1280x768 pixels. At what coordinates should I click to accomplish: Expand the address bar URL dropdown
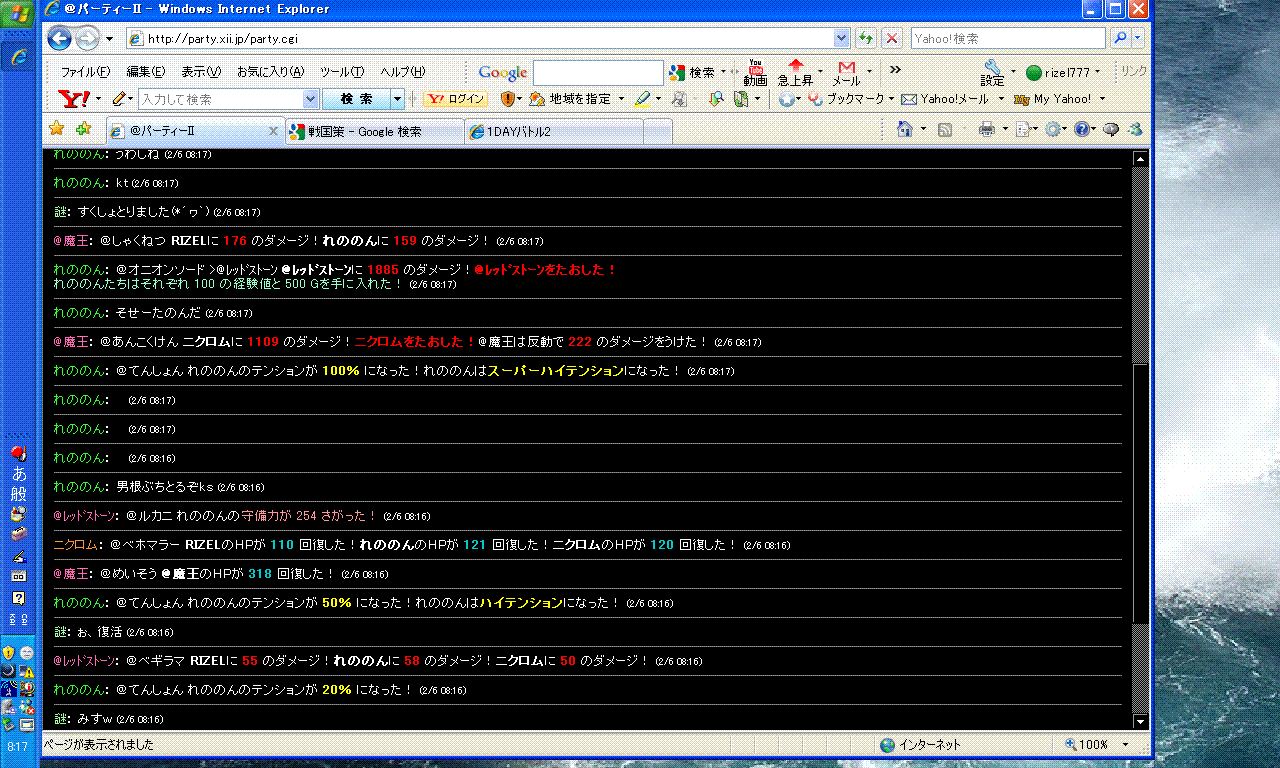841,39
